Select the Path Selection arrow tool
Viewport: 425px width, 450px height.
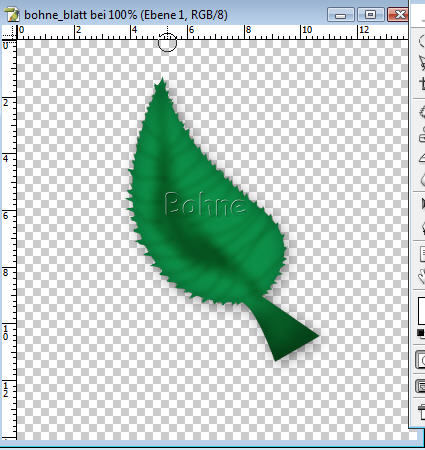(422, 203)
